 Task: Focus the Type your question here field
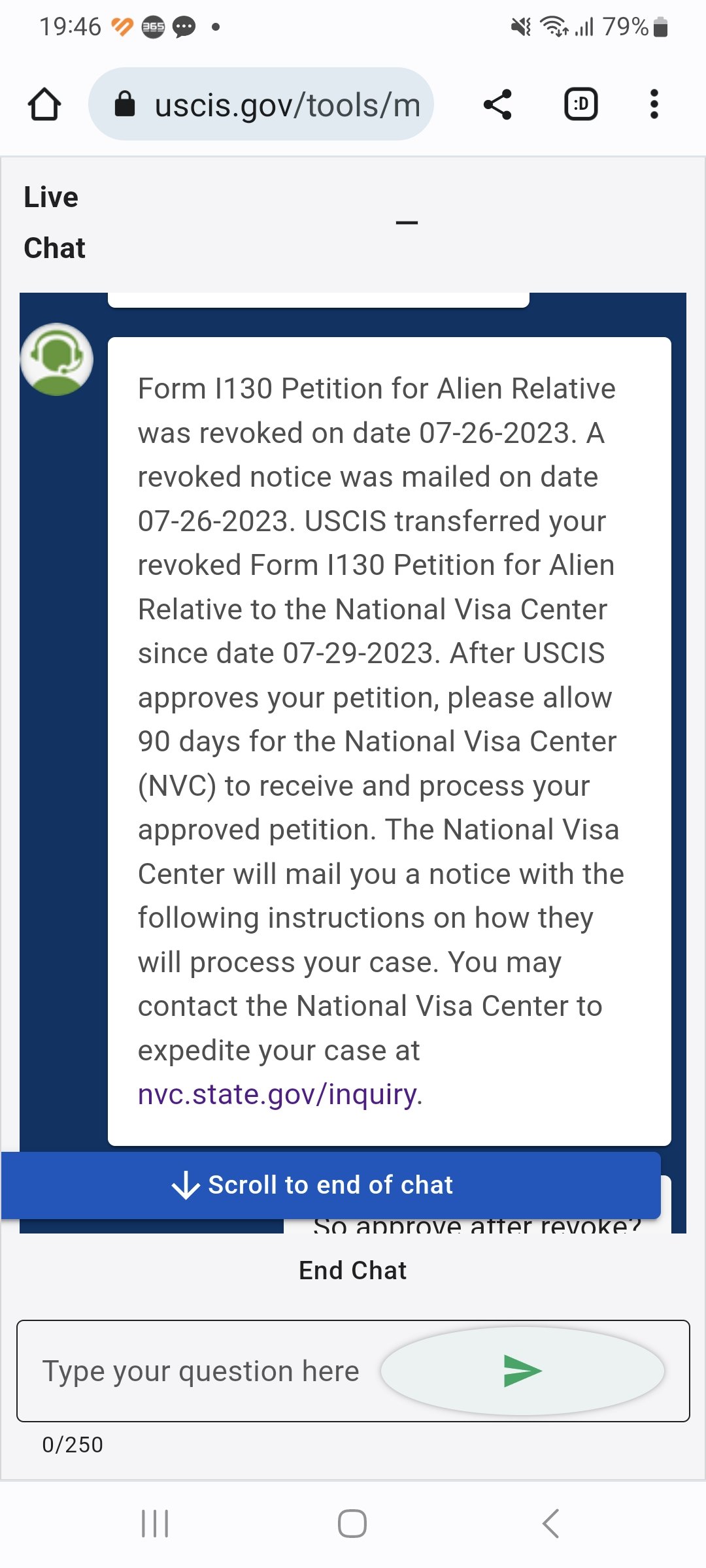point(201,1371)
